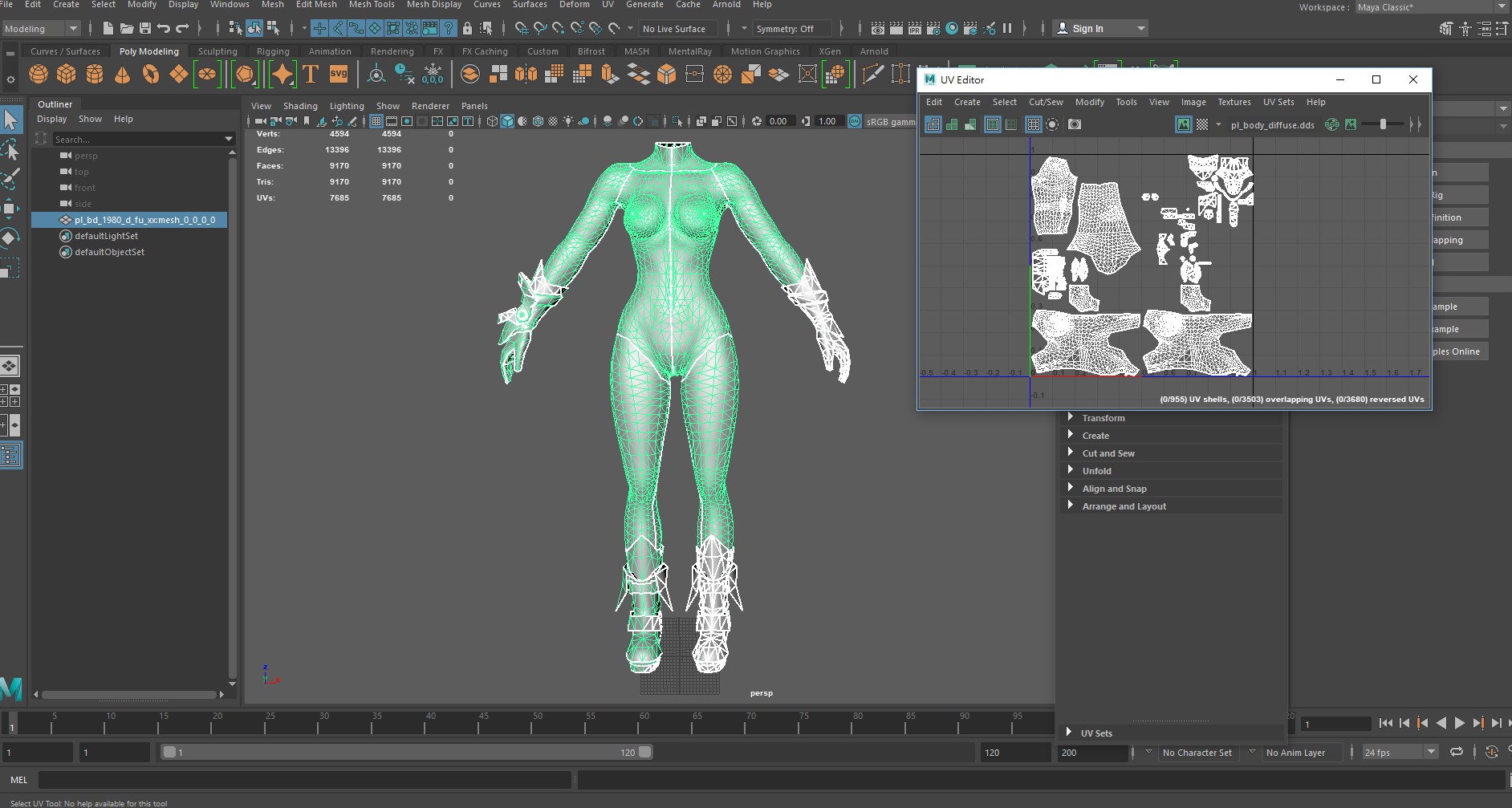The width and height of the screenshot is (1512, 808).
Task: Click the SVG import shelf icon
Action: [x=339, y=75]
